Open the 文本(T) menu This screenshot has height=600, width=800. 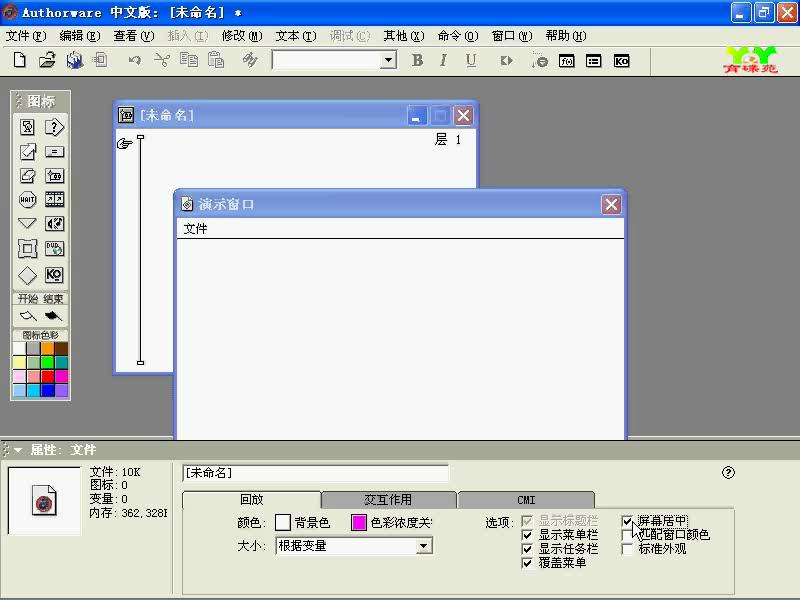296,36
